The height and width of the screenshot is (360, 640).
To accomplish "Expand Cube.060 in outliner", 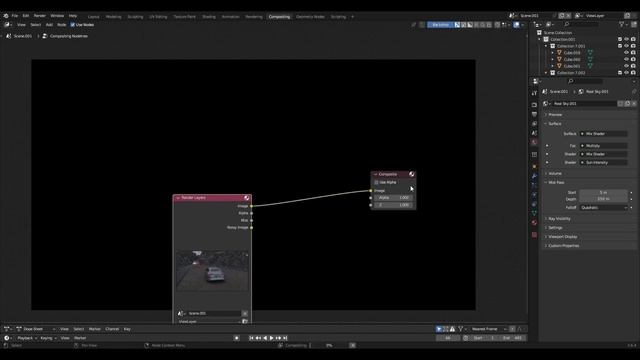I will (x=553, y=59).
